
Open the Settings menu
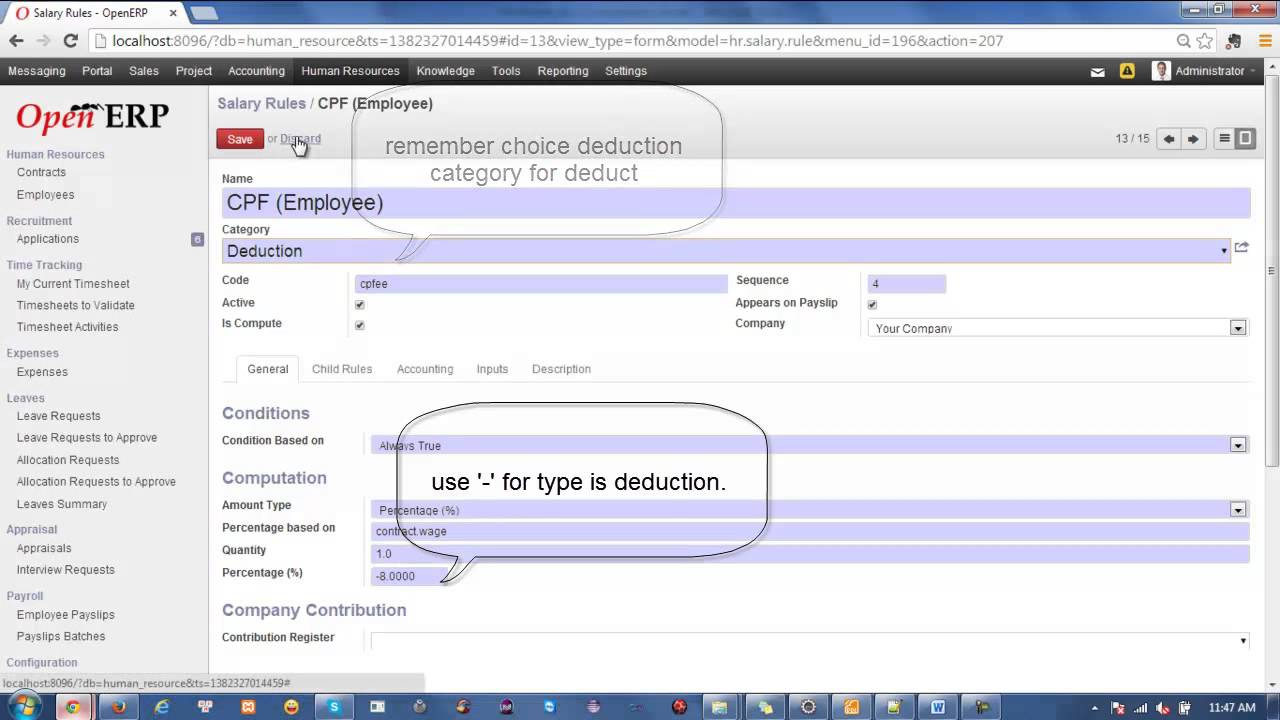pos(626,71)
